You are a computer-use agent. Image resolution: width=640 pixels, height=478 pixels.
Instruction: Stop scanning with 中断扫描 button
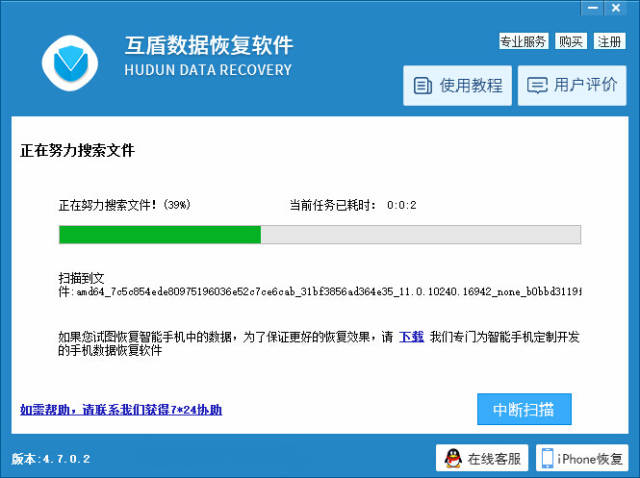point(524,409)
